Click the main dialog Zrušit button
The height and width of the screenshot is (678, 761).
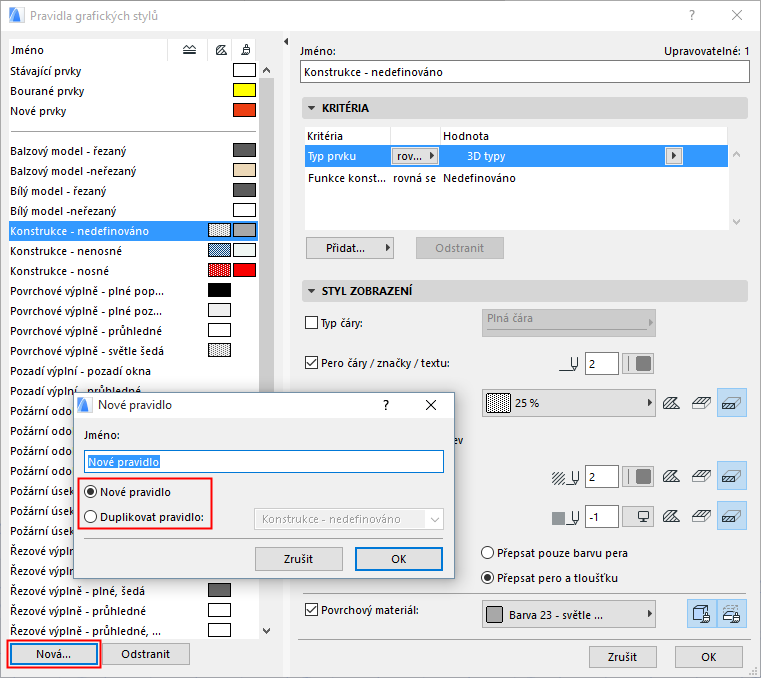tap(623, 657)
